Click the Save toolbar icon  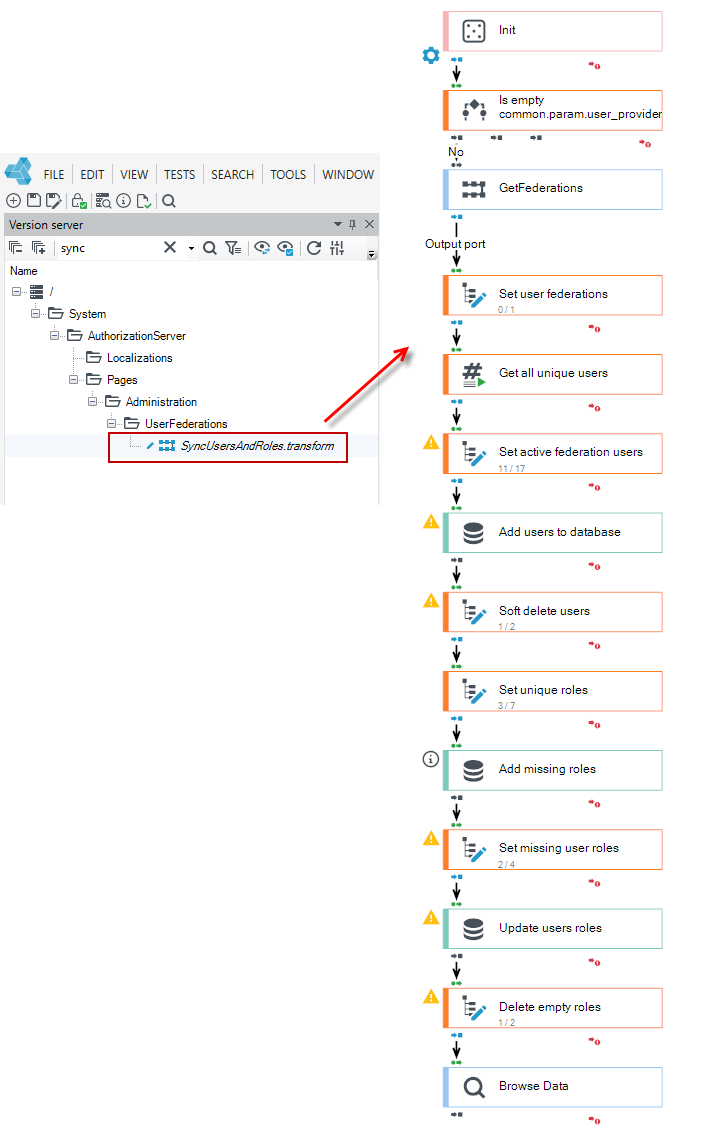(x=33, y=201)
